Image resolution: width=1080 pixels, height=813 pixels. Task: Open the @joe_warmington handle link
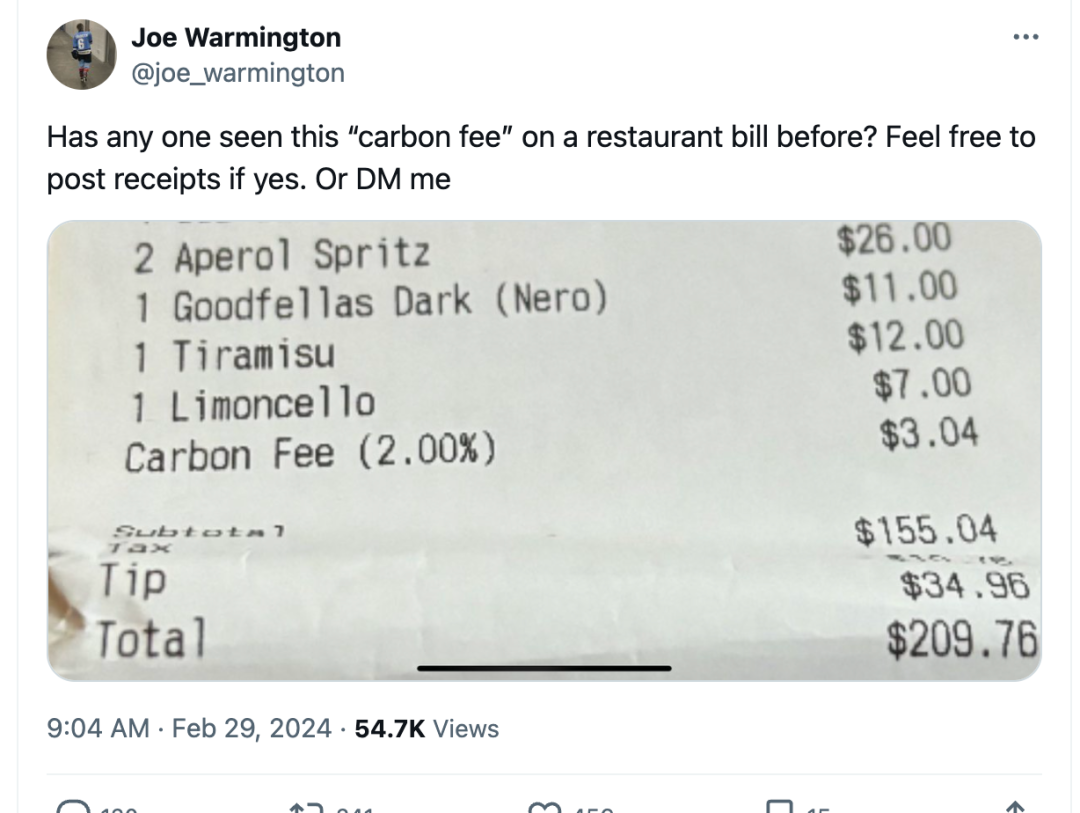tap(238, 72)
